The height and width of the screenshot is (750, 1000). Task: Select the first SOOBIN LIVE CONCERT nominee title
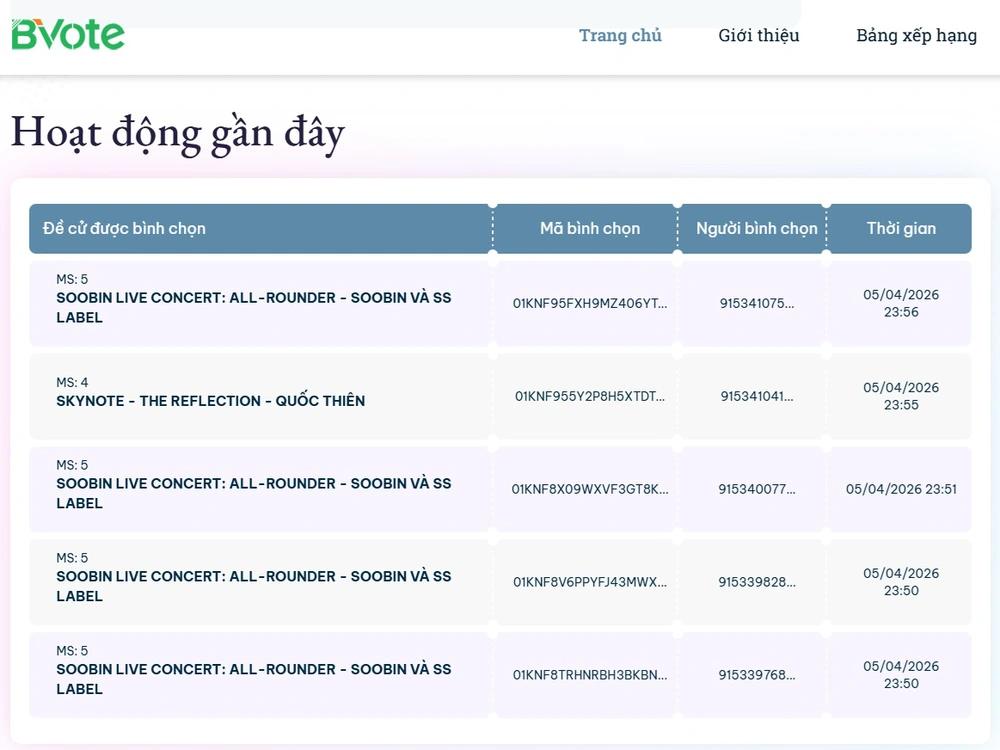coord(253,308)
